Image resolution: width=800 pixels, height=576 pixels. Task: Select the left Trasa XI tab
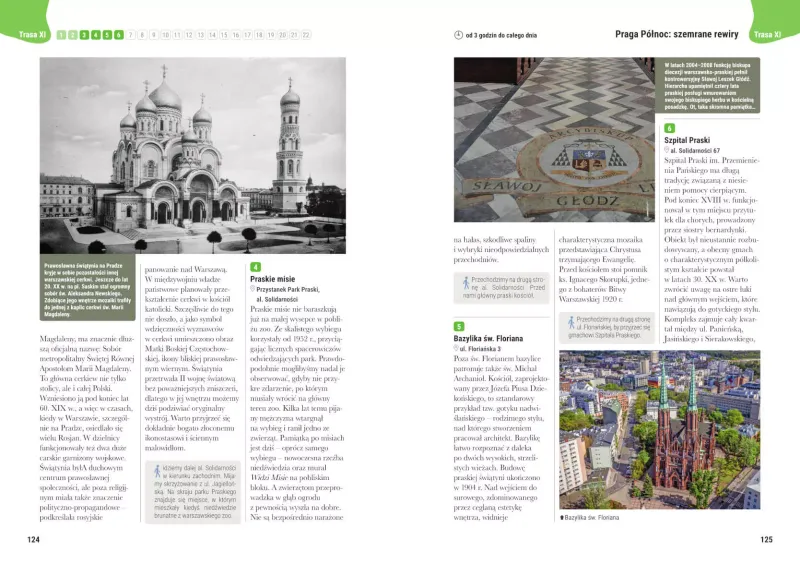[32, 35]
